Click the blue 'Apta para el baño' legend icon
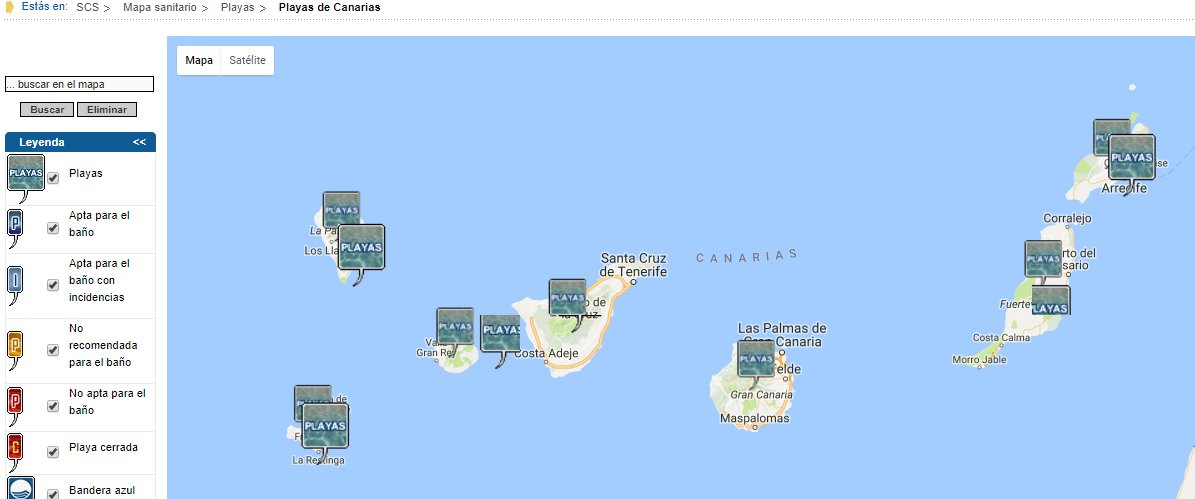This screenshot has height=499, width=1195. pos(15,224)
